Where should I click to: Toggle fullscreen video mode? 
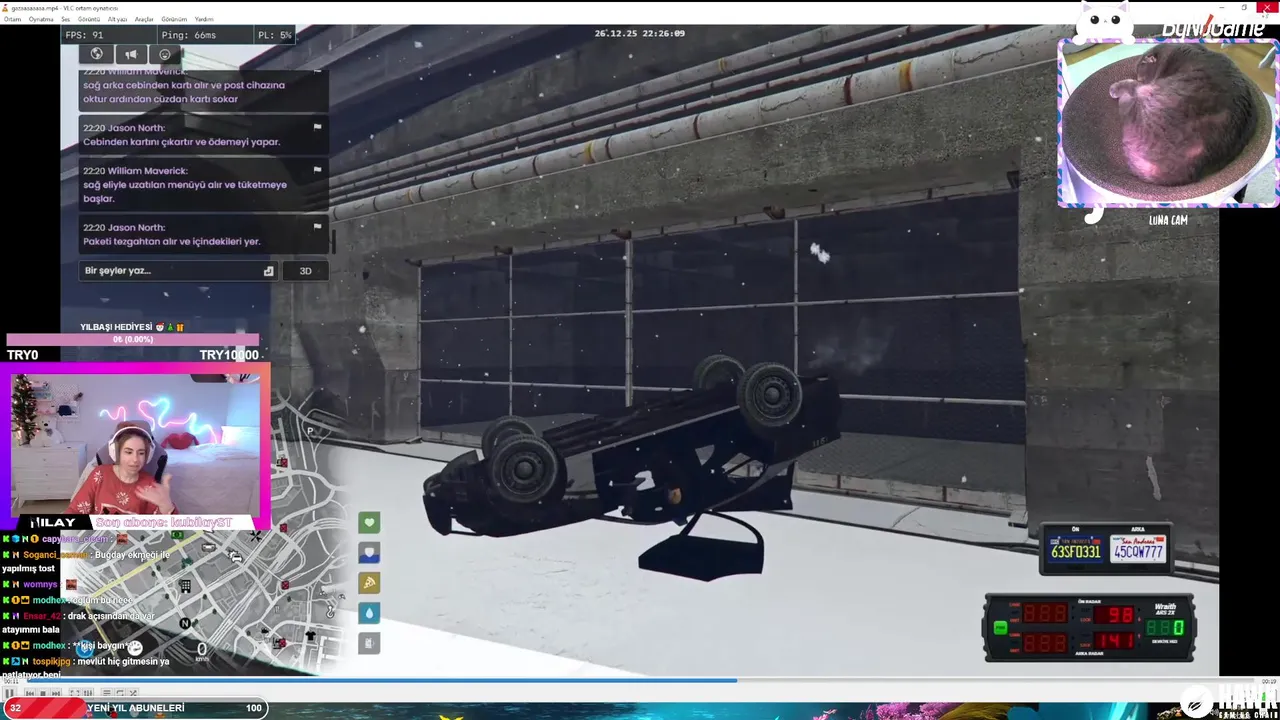point(74,693)
